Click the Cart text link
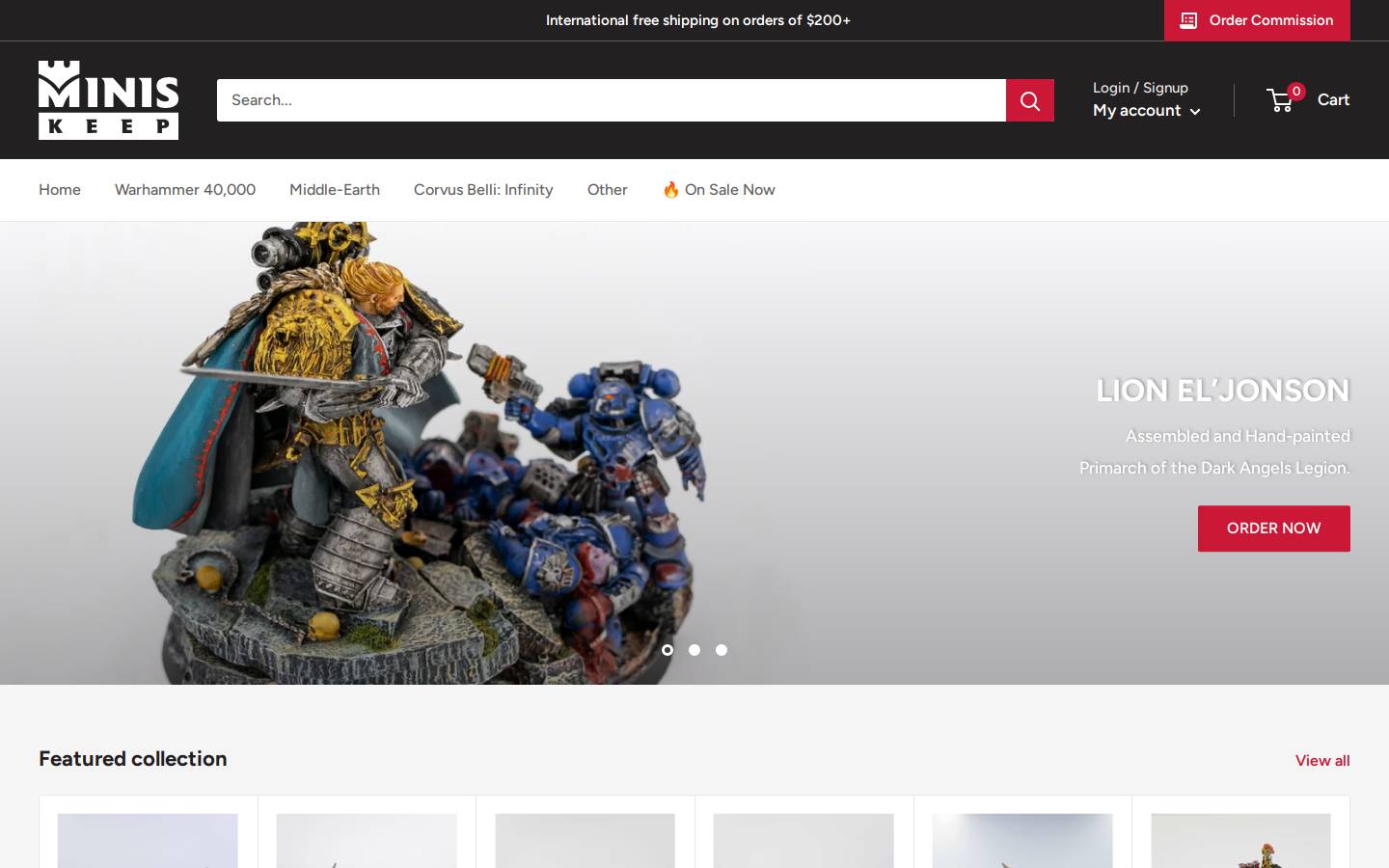 pyautogui.click(x=1333, y=100)
